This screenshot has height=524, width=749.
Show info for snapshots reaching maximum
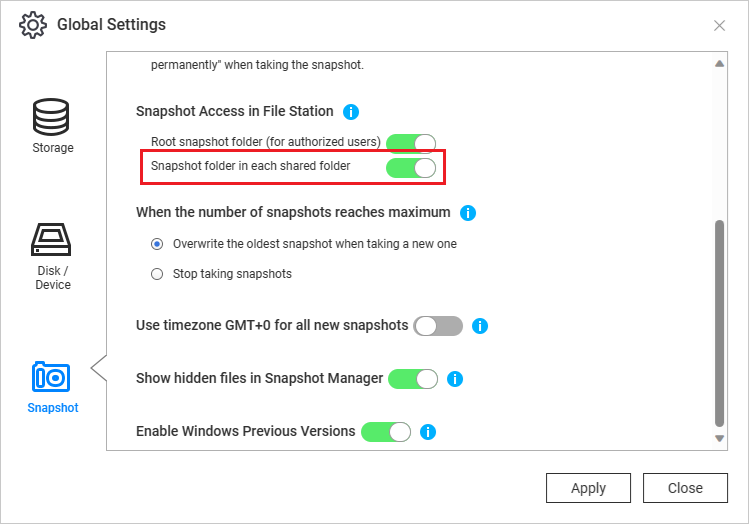tap(468, 213)
